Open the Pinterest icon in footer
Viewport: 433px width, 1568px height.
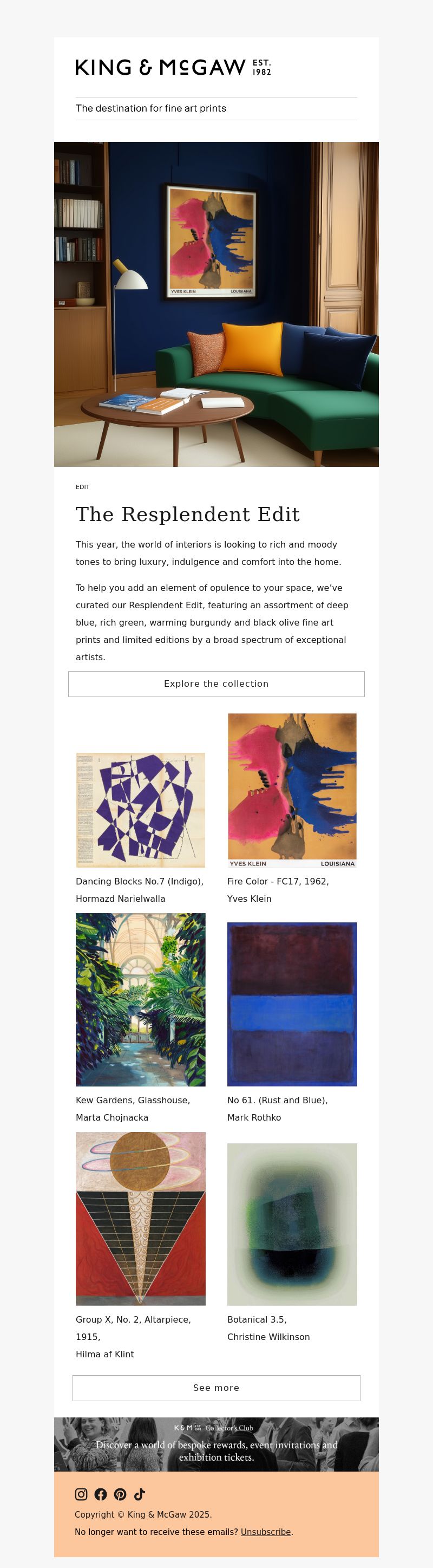click(120, 1494)
